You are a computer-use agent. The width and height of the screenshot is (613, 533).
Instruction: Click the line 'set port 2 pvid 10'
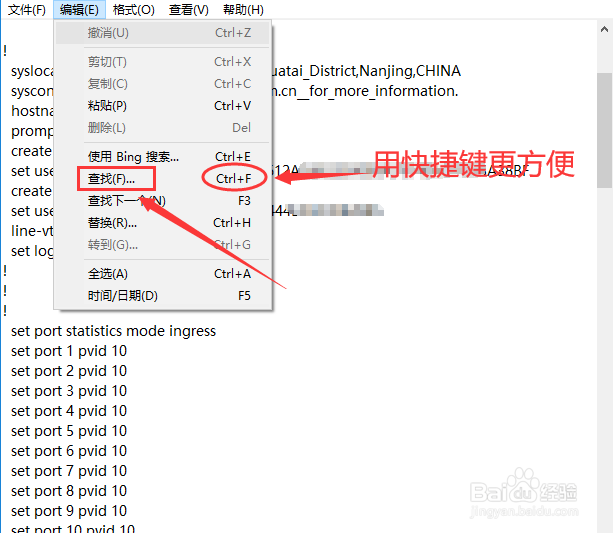coord(69,371)
